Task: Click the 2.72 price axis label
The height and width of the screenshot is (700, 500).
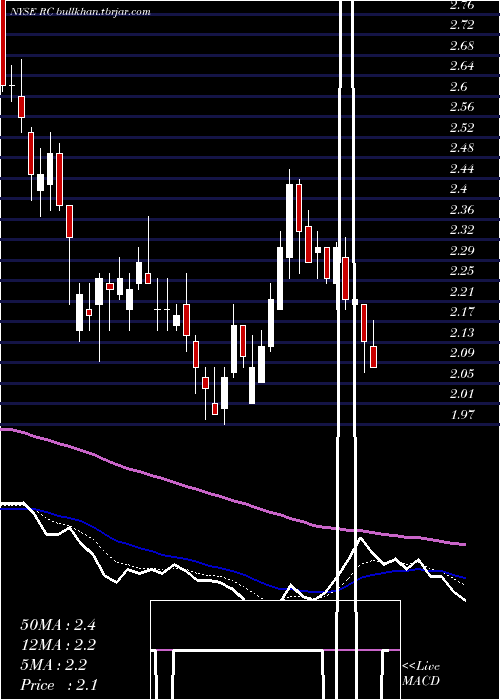Action: (x=462, y=25)
